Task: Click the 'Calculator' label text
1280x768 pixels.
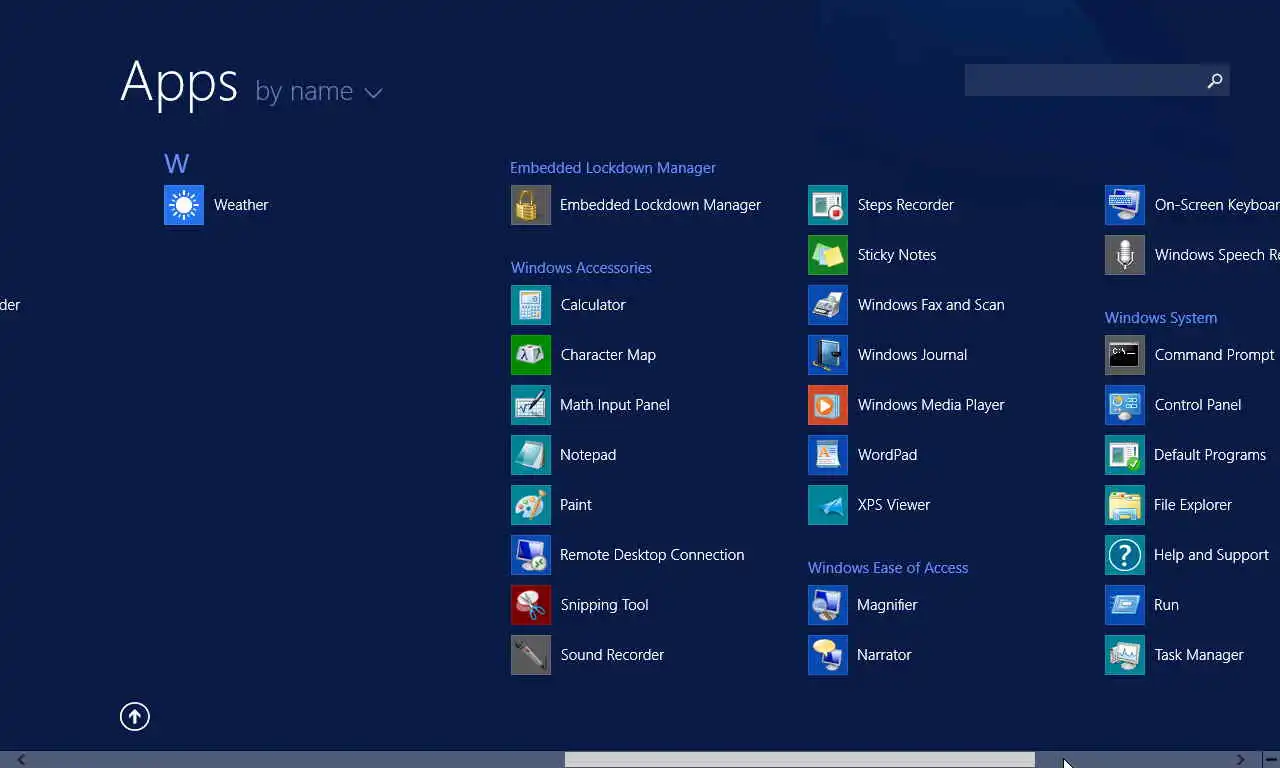Action: click(593, 305)
